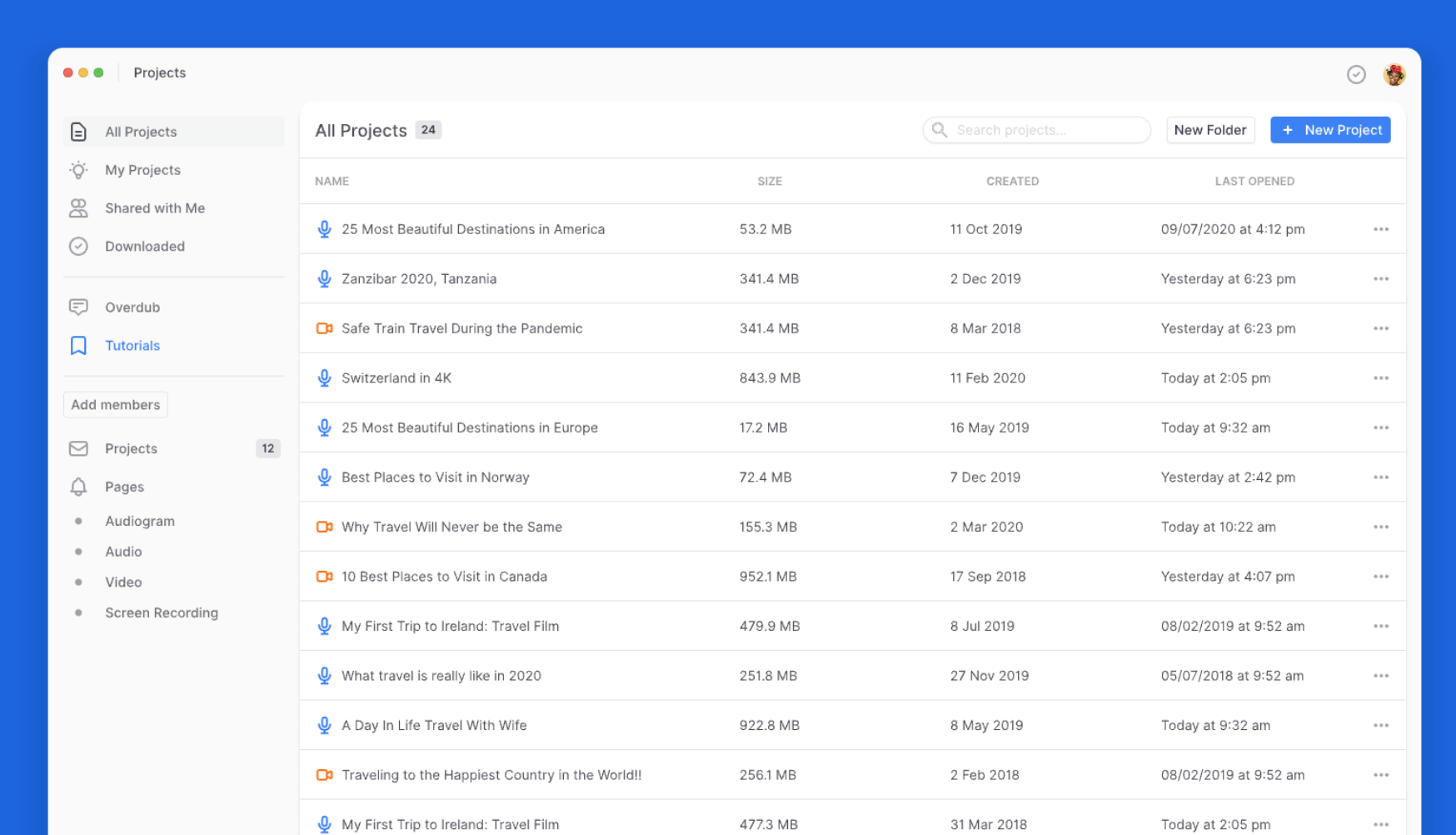Image resolution: width=1456 pixels, height=835 pixels.
Task: Sort the list by Size column header
Action: 769,181
